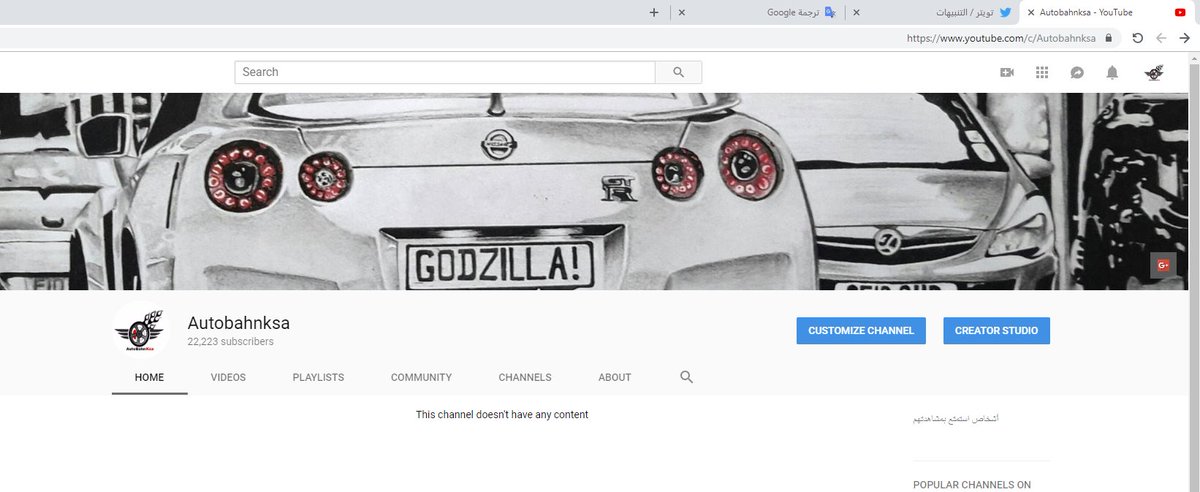
Task: Select the Community channel tab
Action: click(421, 378)
